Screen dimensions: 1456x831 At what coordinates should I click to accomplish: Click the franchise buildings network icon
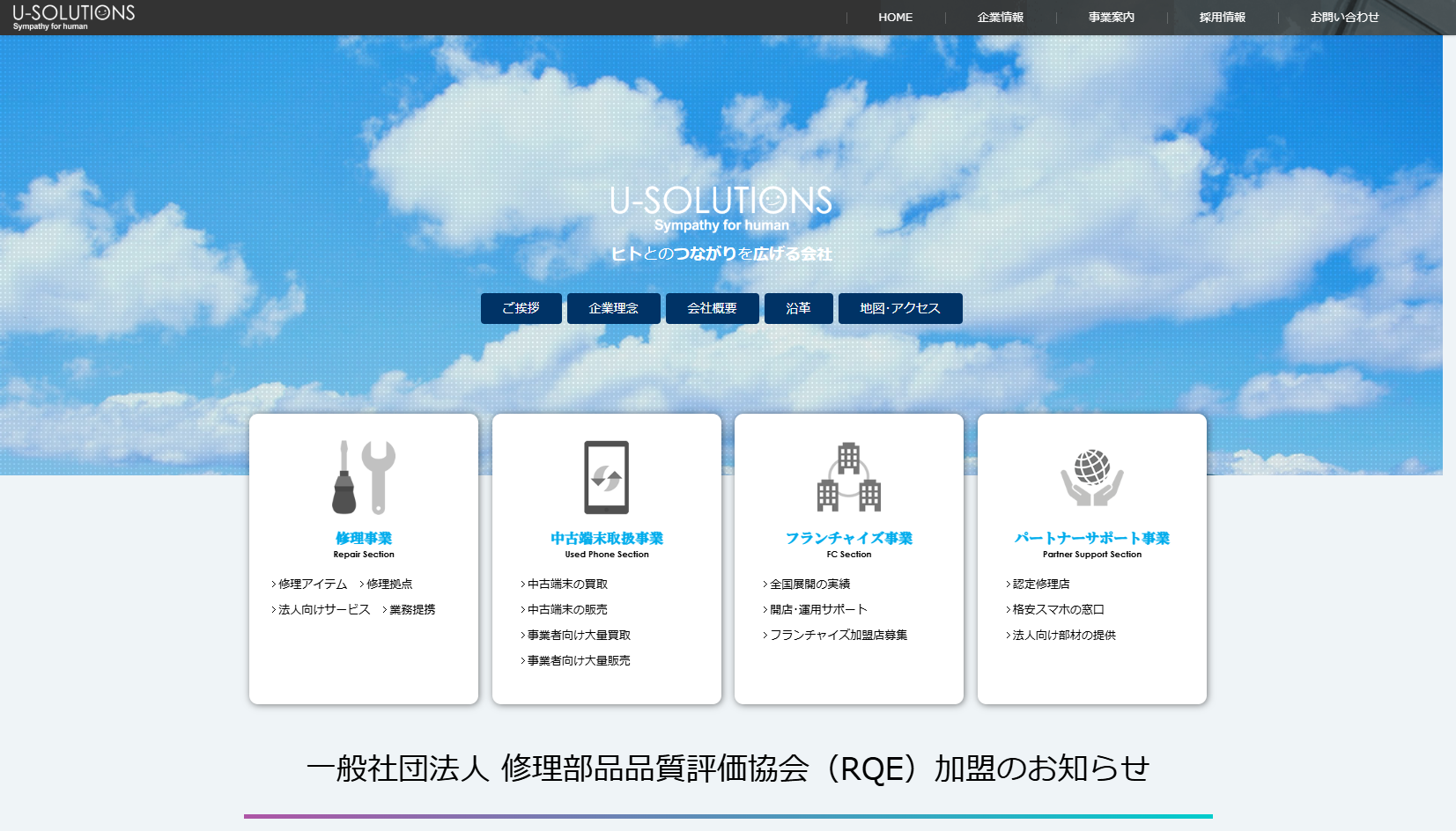pos(848,476)
